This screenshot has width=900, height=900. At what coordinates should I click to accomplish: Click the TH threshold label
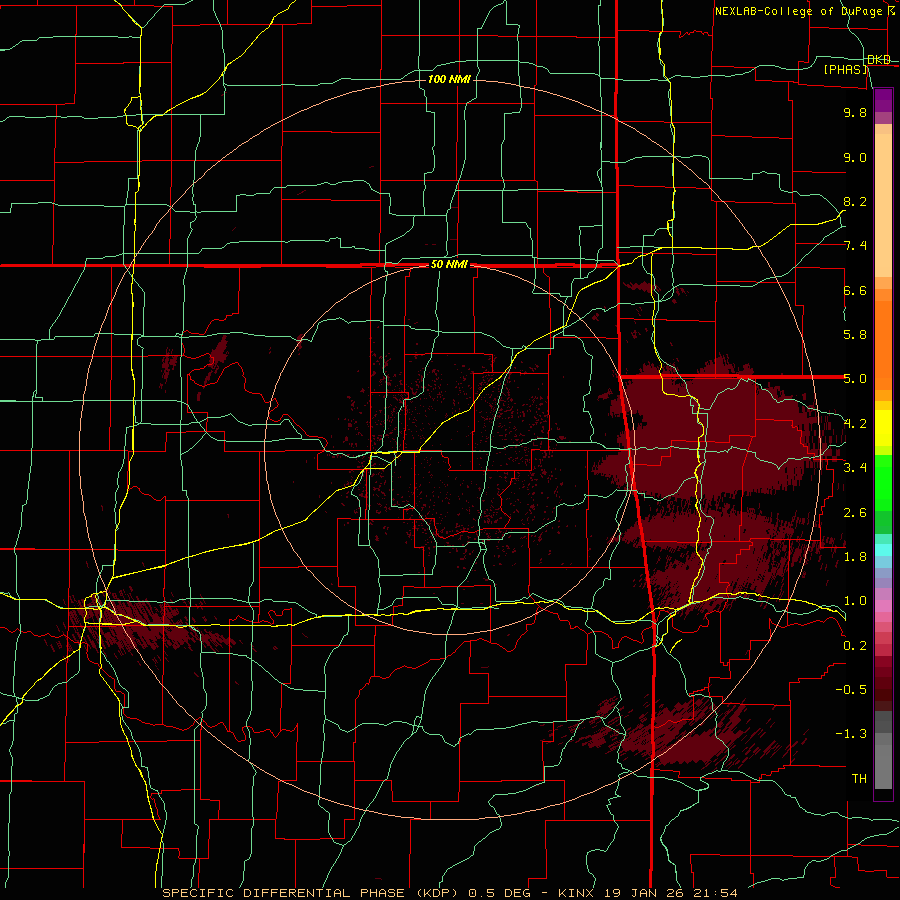pyautogui.click(x=859, y=779)
